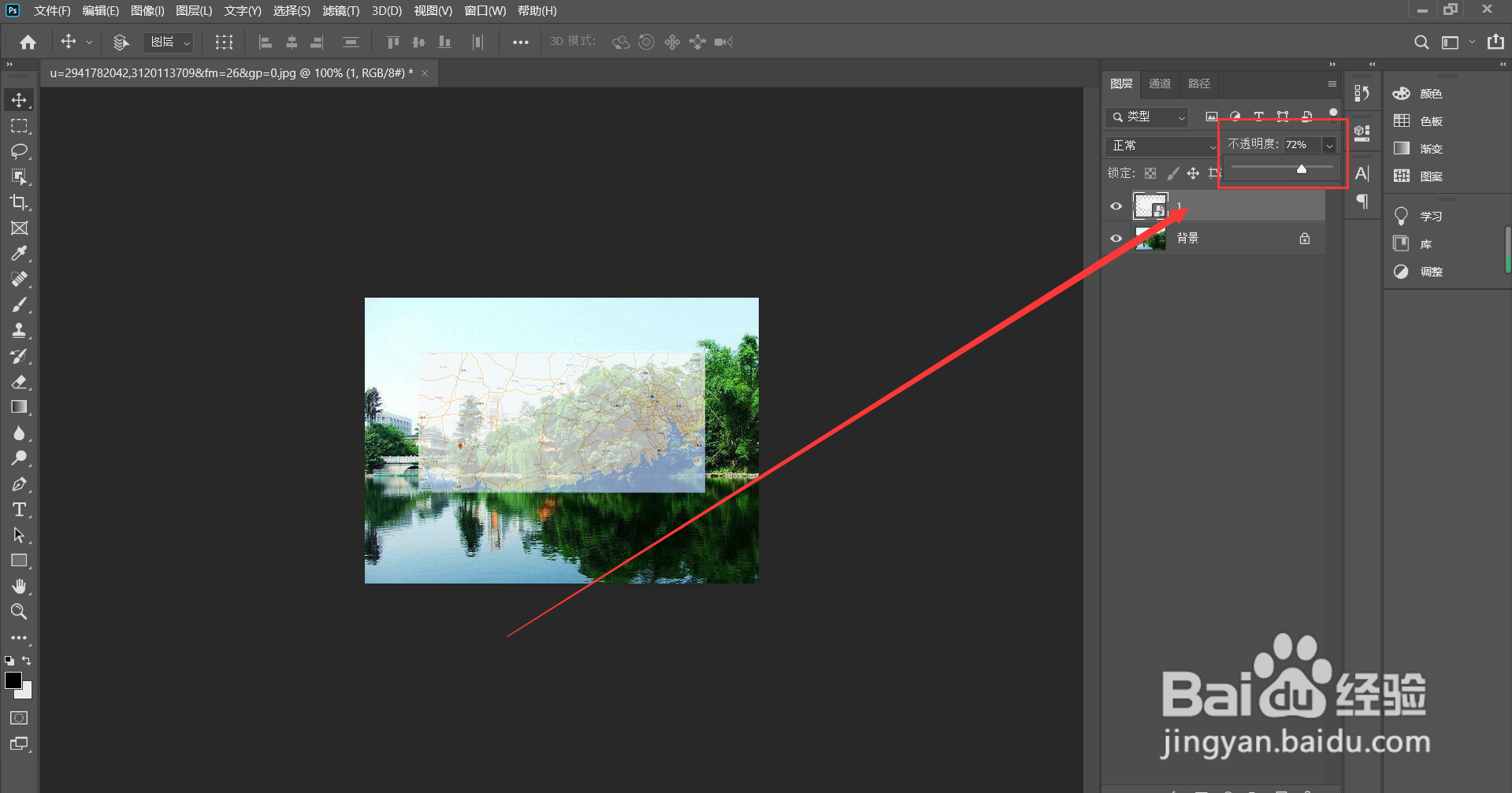Click the Home button in options bar
Screen dimensions: 1512x793
pos(28,42)
